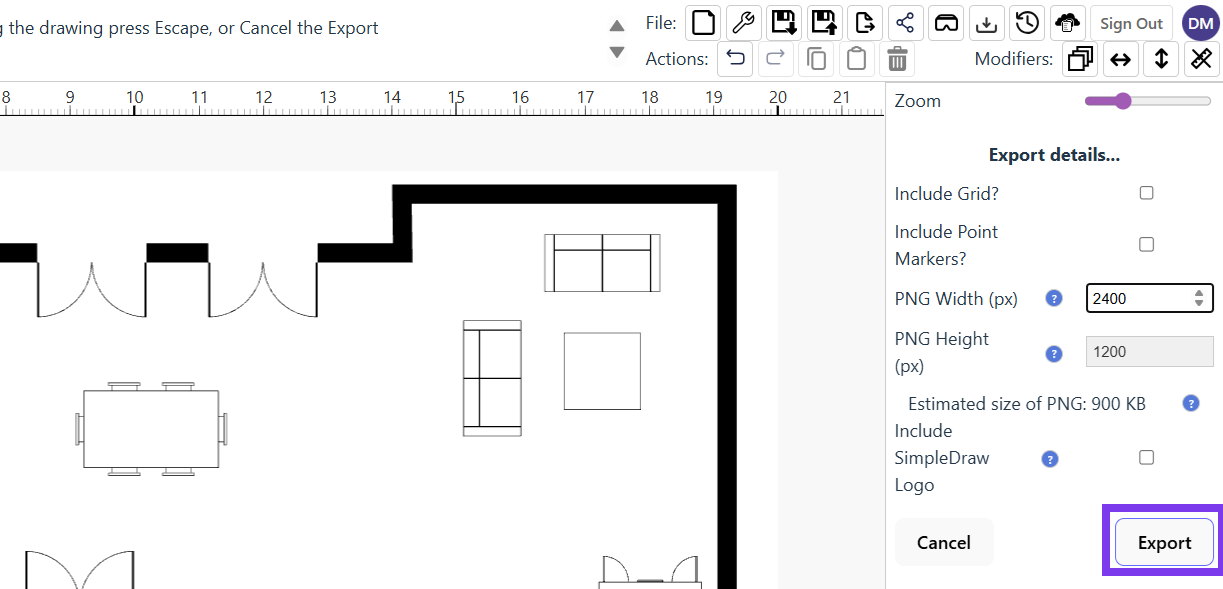Screen dimensions: 1223x589
Task: Open the version history
Action: [1027, 22]
